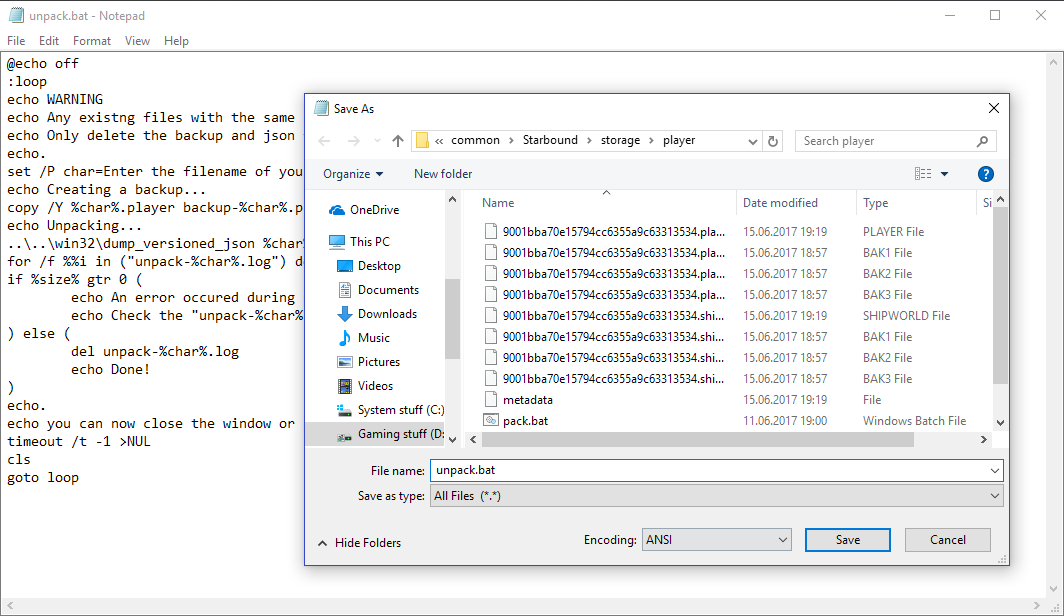Open the Format menu in Notepad
This screenshot has width=1064, height=616.
click(x=92, y=41)
